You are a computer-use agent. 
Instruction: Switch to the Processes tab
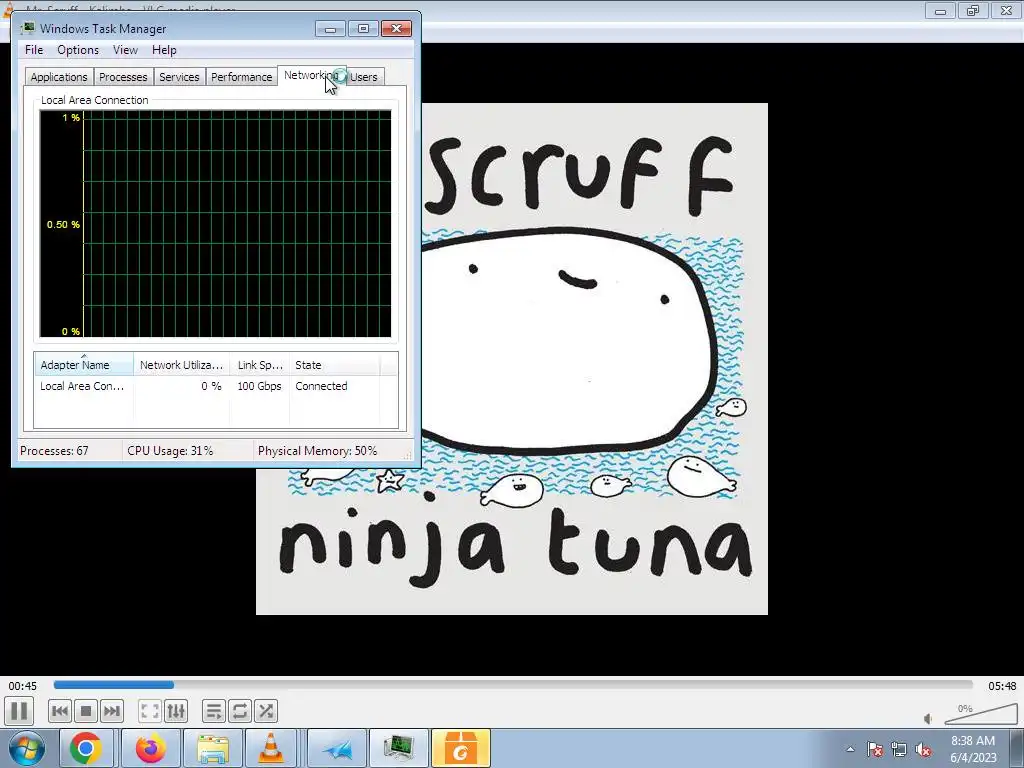123,76
